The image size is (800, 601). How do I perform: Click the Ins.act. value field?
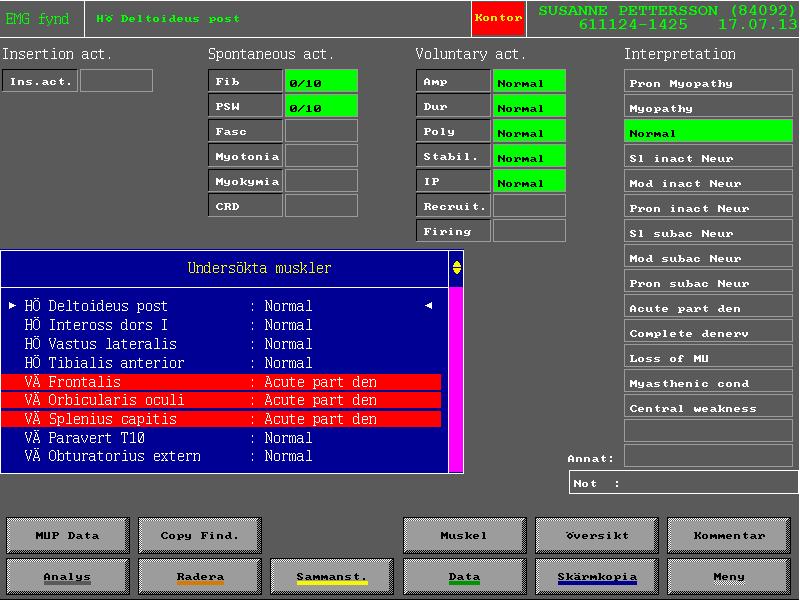(116, 81)
